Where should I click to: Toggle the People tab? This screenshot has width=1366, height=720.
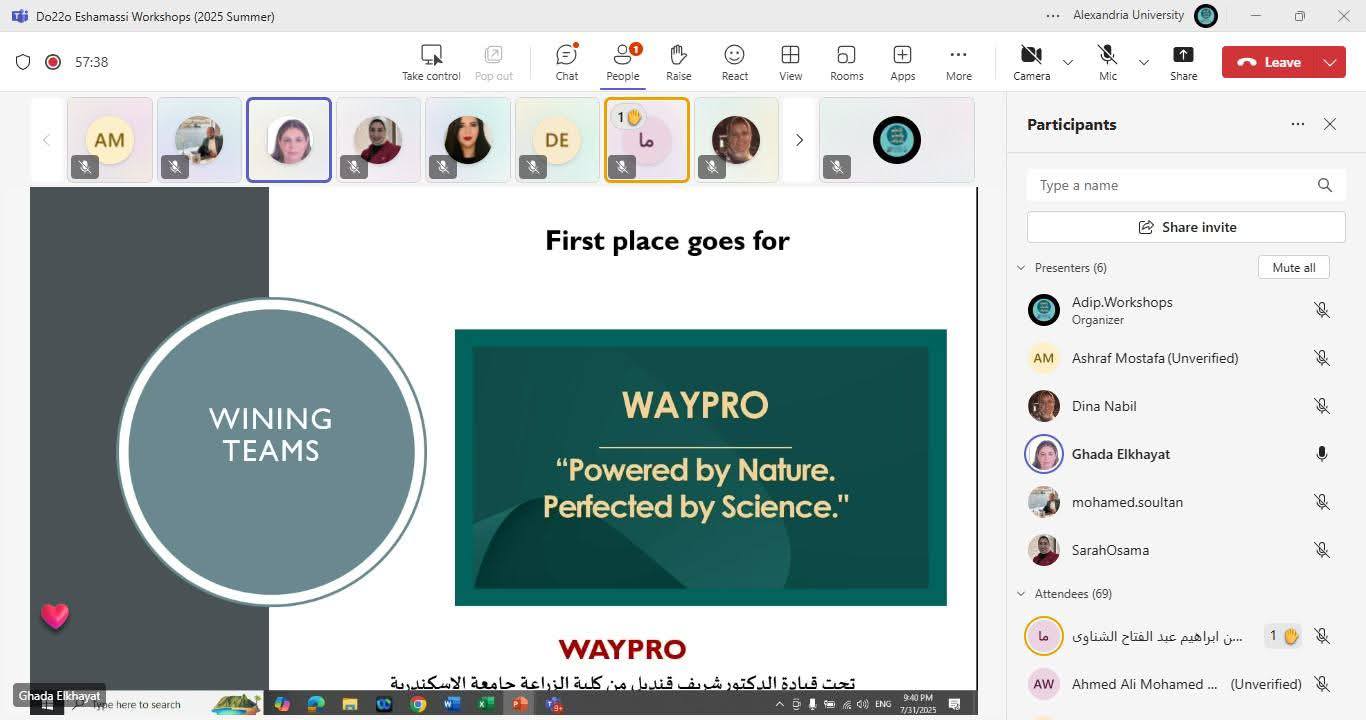[x=622, y=62]
